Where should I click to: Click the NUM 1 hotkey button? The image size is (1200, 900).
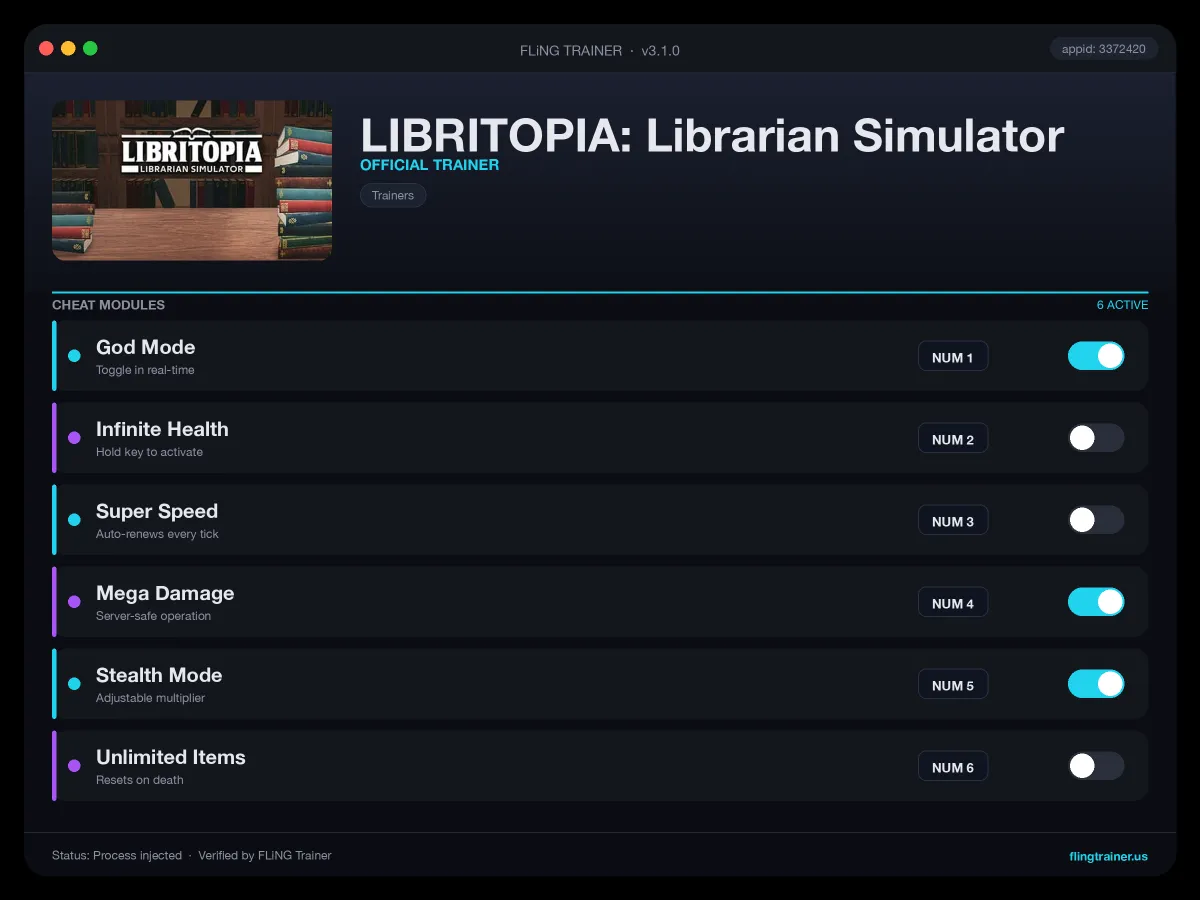(x=953, y=357)
